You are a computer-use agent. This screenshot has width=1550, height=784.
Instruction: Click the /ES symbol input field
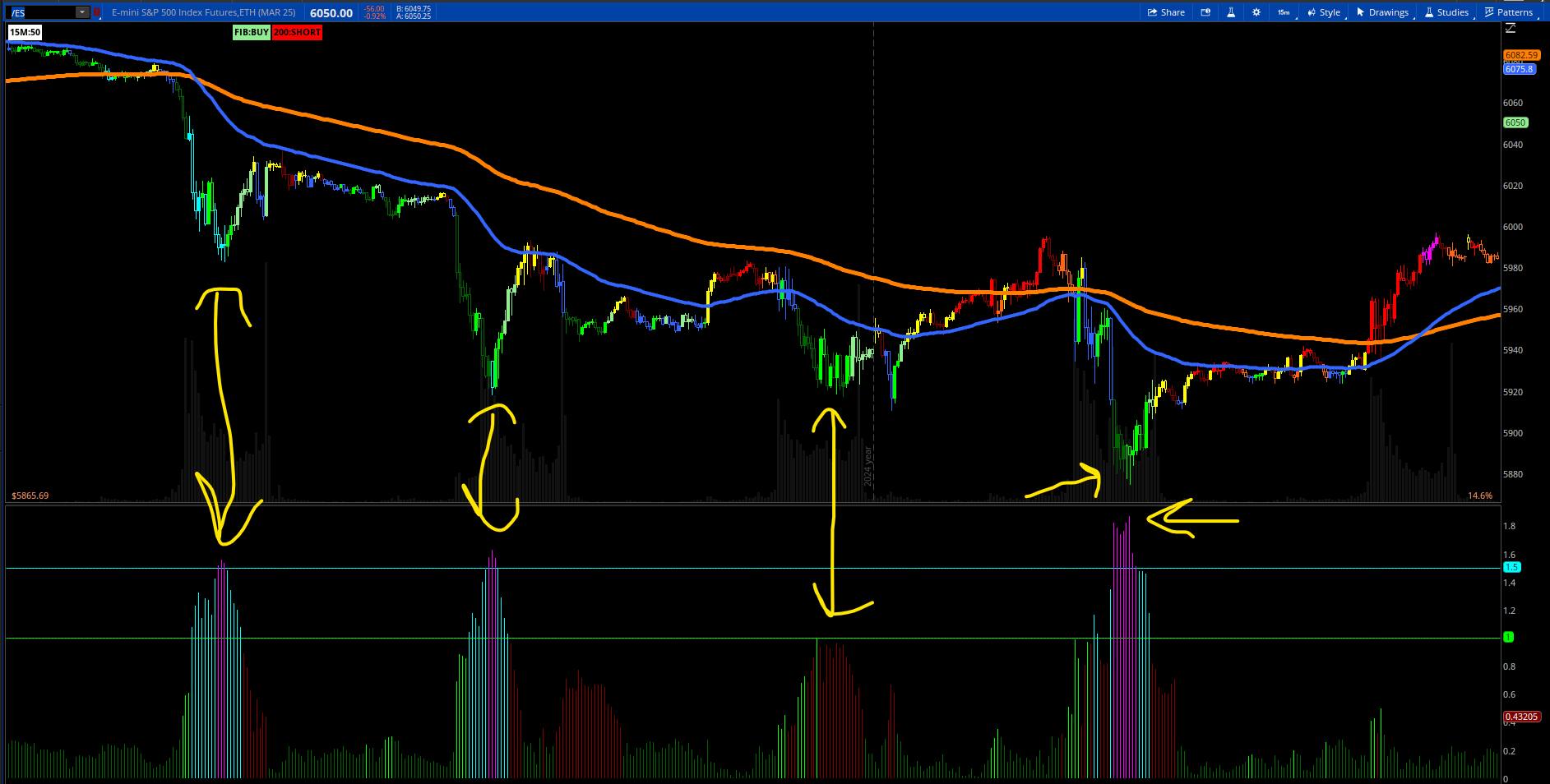point(41,12)
